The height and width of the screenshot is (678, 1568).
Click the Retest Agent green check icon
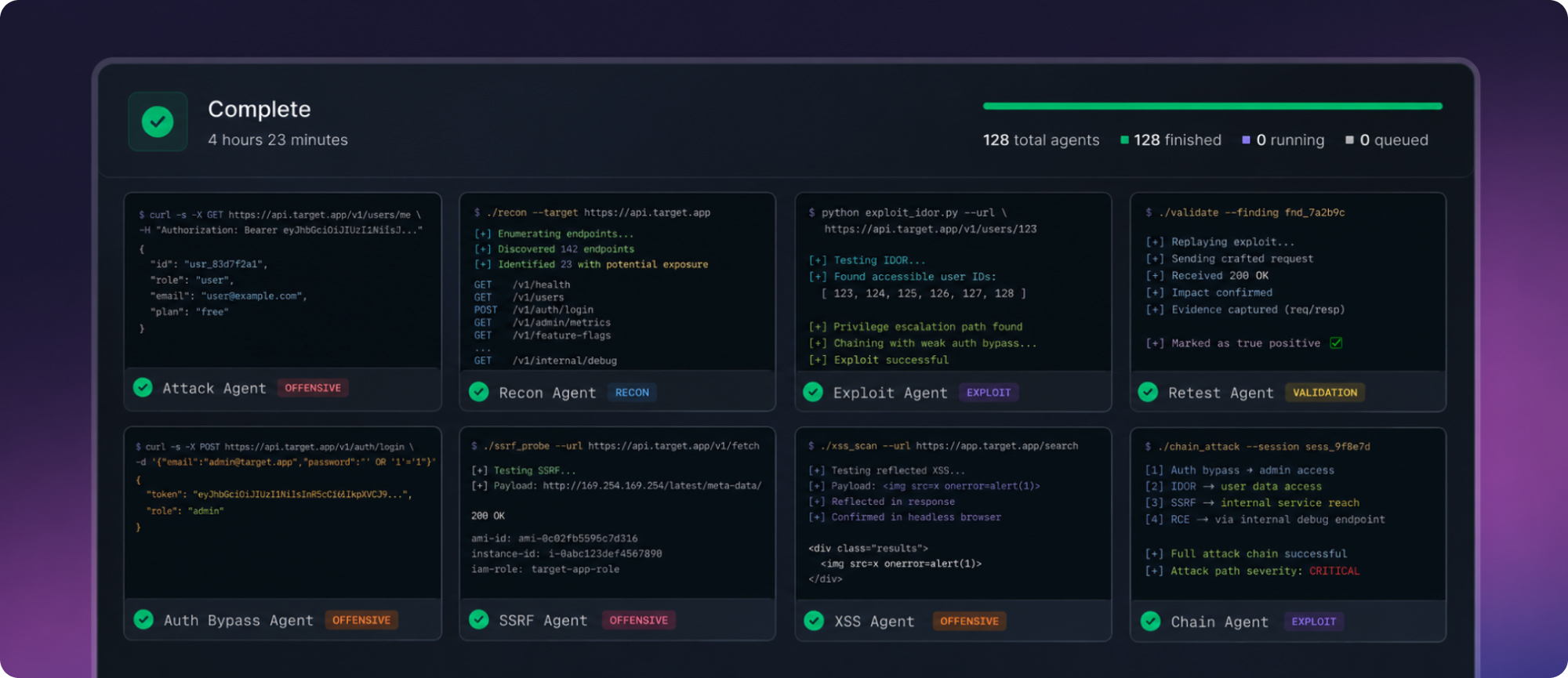click(x=1148, y=392)
